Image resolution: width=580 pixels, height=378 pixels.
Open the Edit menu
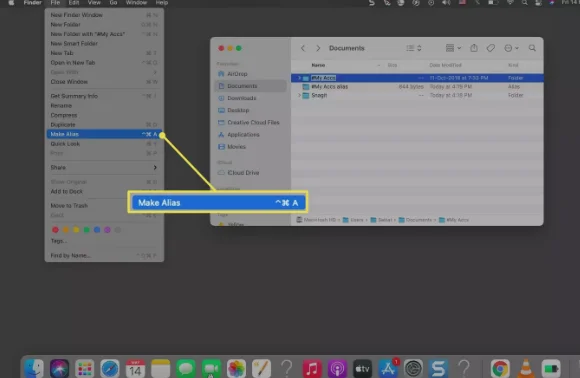[x=74, y=3]
